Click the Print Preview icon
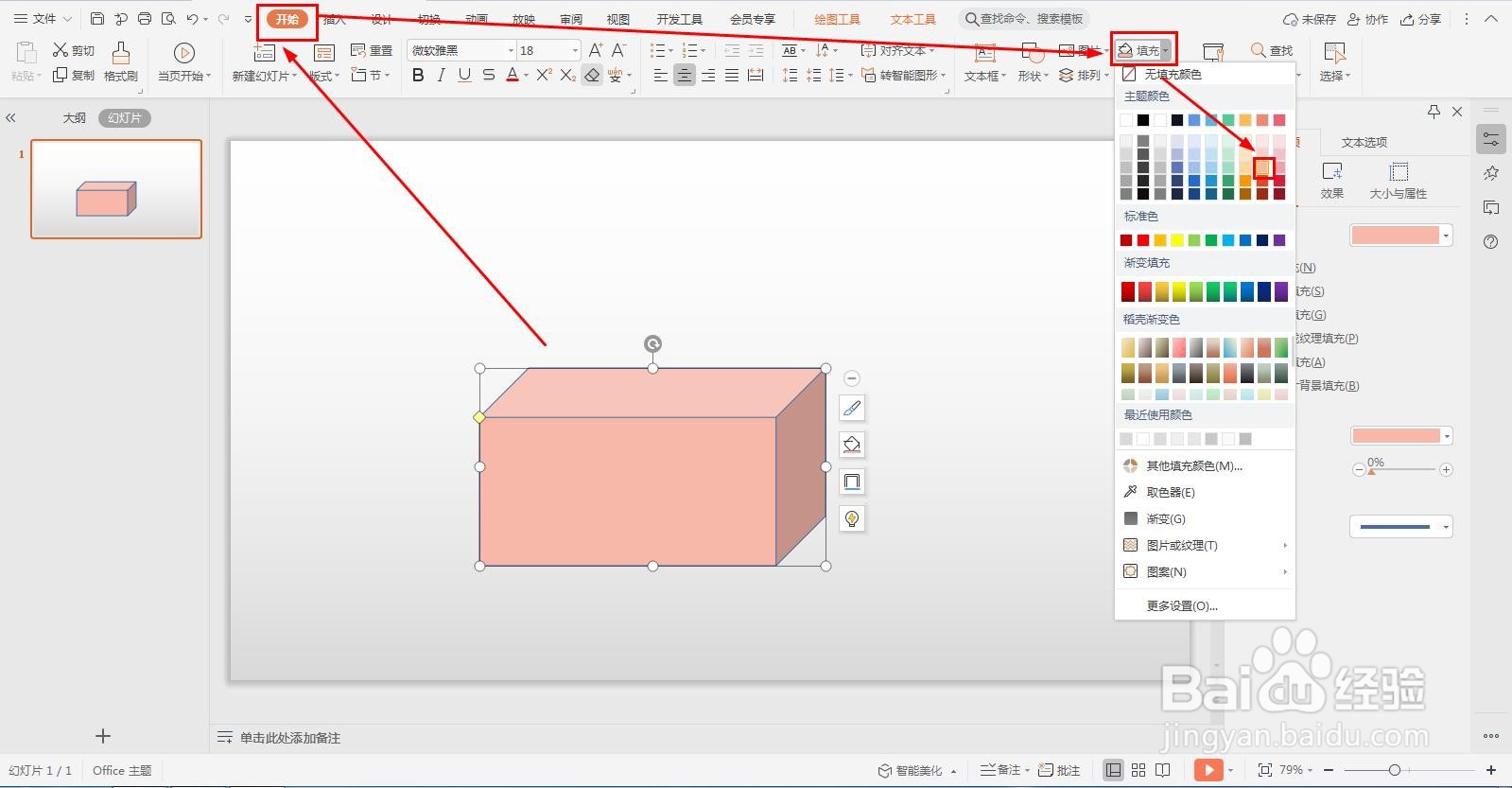The width and height of the screenshot is (1512, 788). 168,19
